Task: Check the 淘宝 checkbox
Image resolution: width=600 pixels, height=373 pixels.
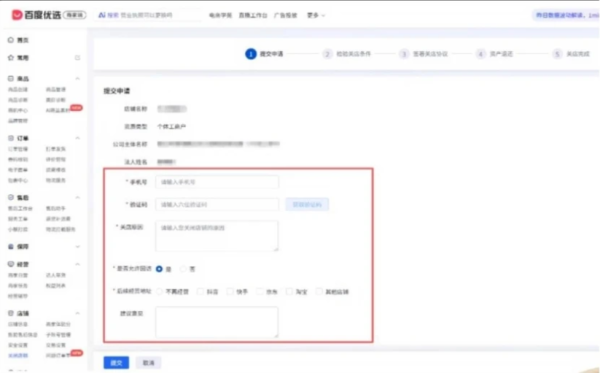Action: pos(289,292)
